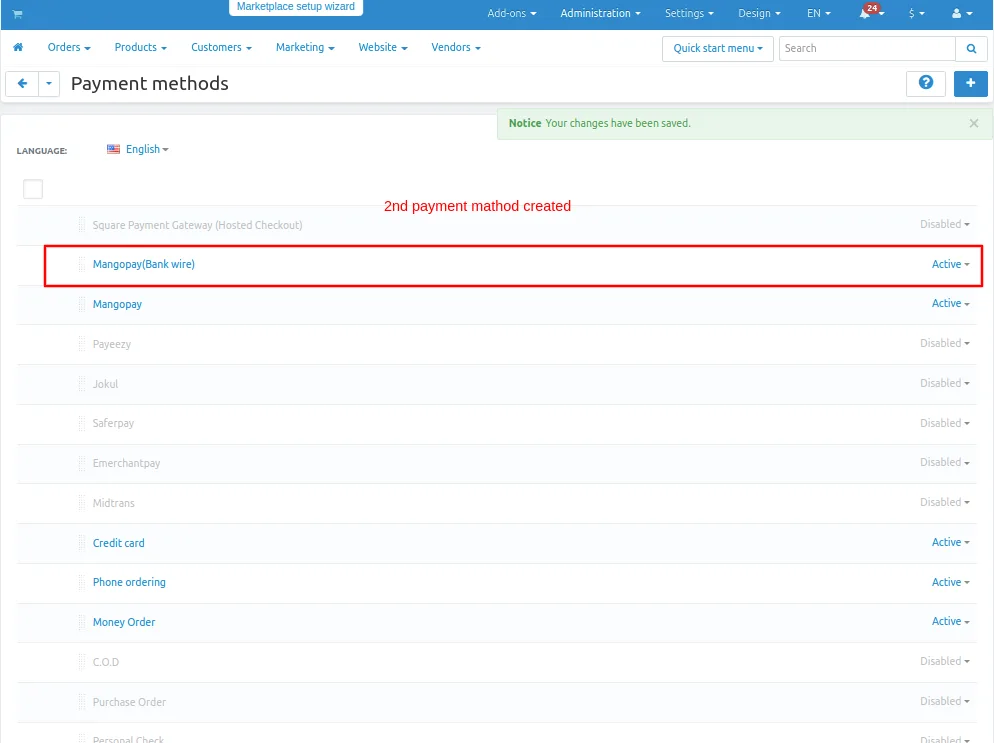Go back using the left arrow button
This screenshot has height=743, width=994.
click(22, 84)
